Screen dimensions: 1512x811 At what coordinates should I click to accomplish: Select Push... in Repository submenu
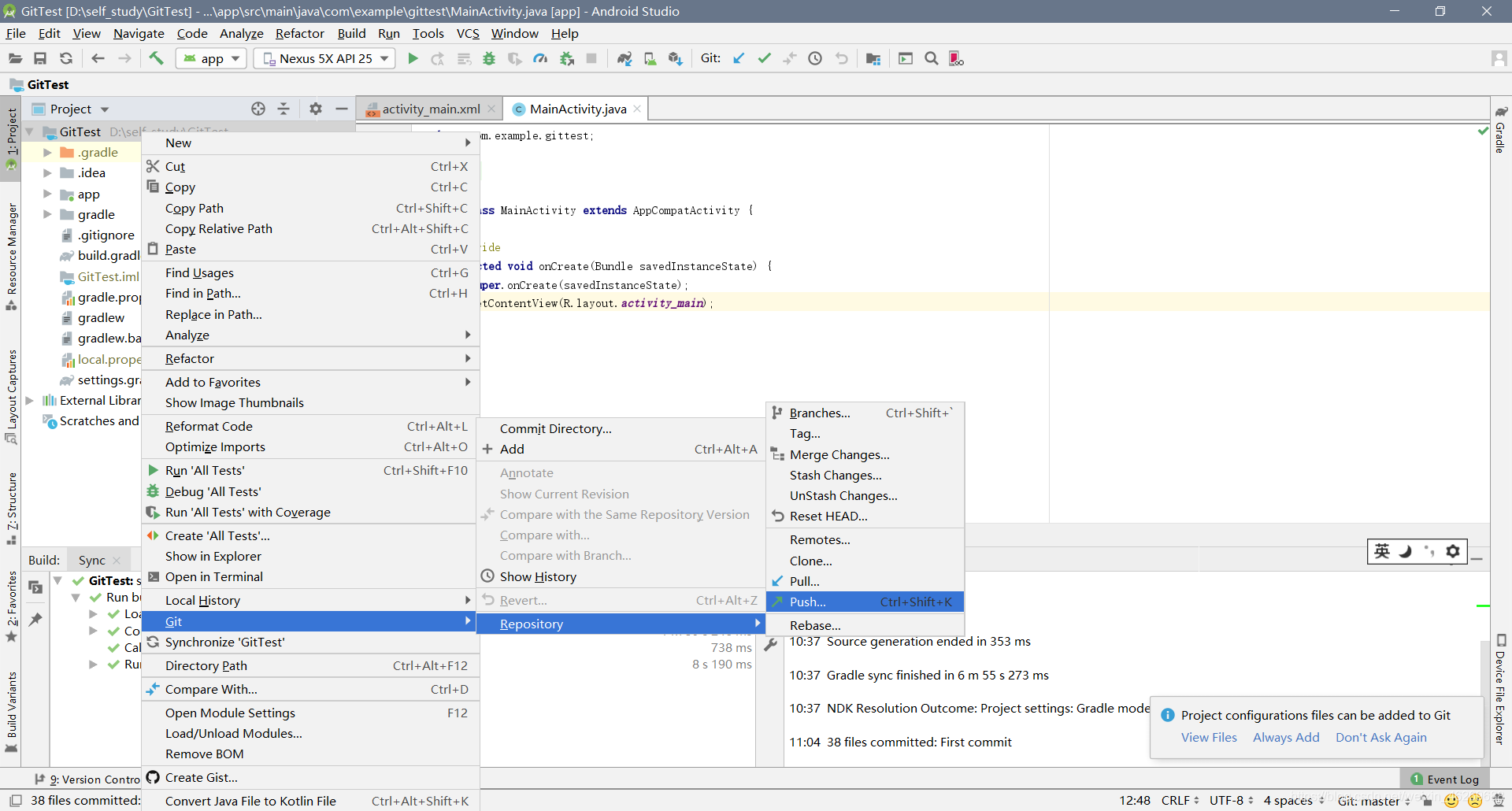[x=865, y=602]
